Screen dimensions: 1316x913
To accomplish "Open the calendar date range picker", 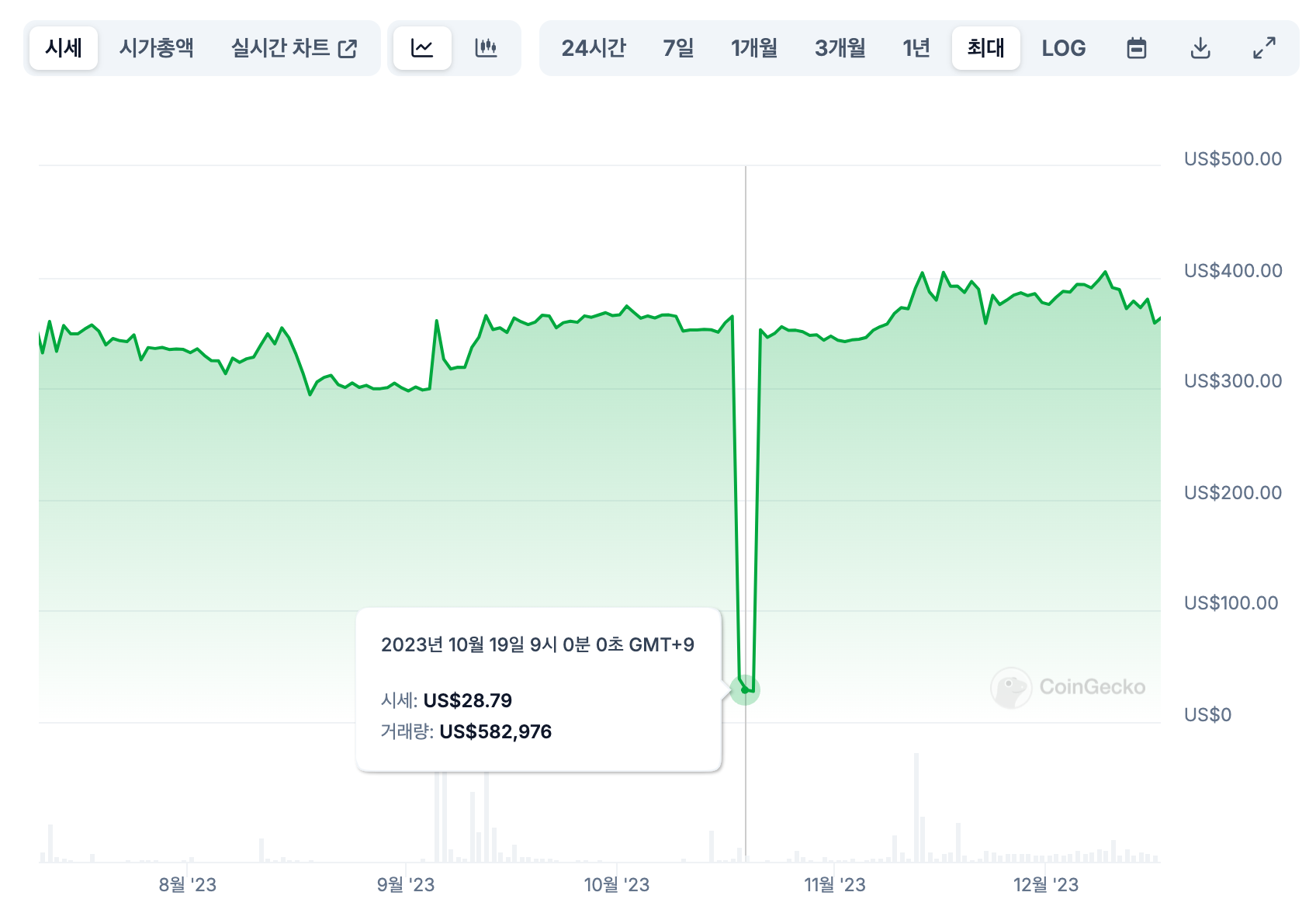I will [x=1137, y=48].
